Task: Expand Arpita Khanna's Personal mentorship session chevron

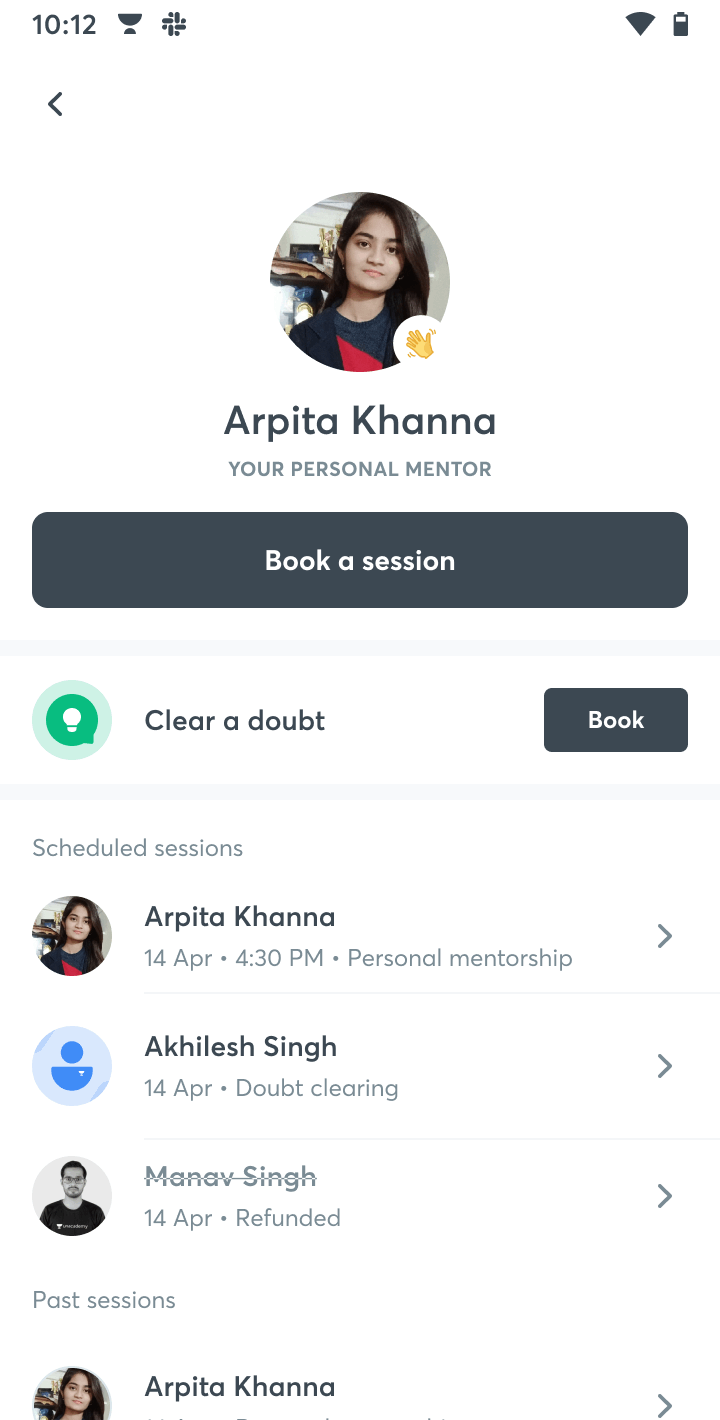Action: (664, 936)
